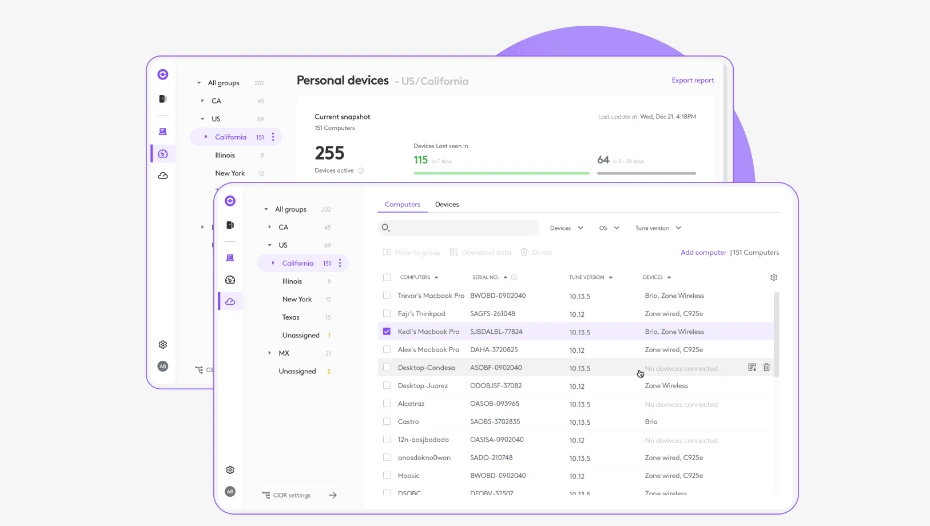The image size is (930, 526).
Task: Open the Tune version filter dropdown
Action: click(x=658, y=228)
